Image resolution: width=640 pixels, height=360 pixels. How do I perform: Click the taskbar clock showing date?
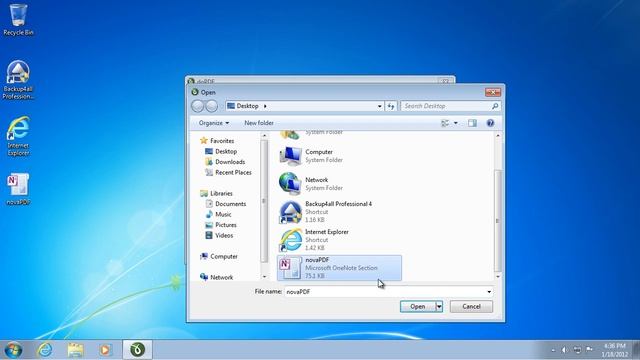click(614, 350)
